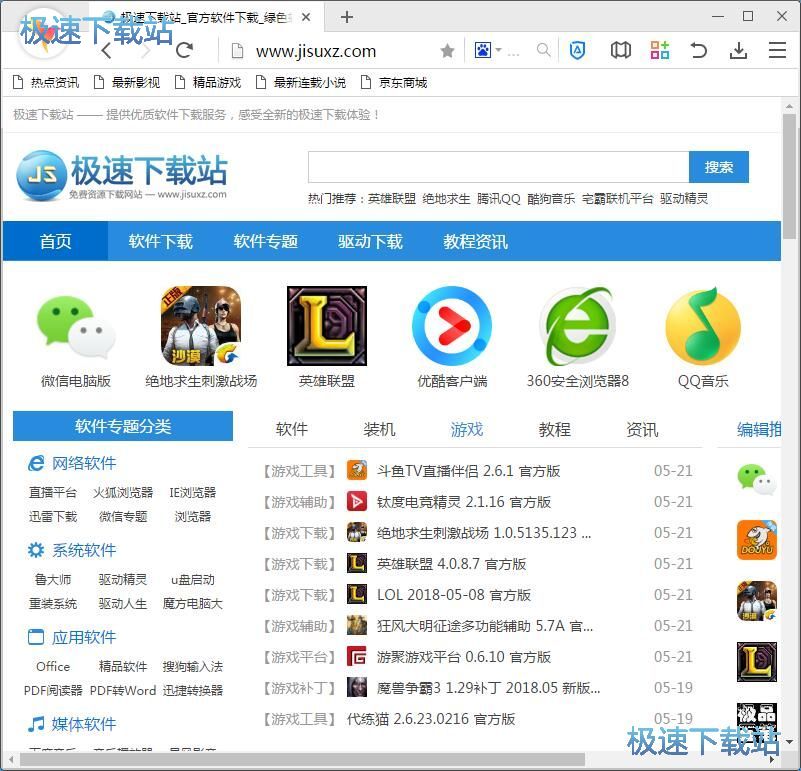Image resolution: width=801 pixels, height=771 pixels.
Task: Open 代练猫 2.6.23.0216 官方版 entry
Action: coord(431,719)
